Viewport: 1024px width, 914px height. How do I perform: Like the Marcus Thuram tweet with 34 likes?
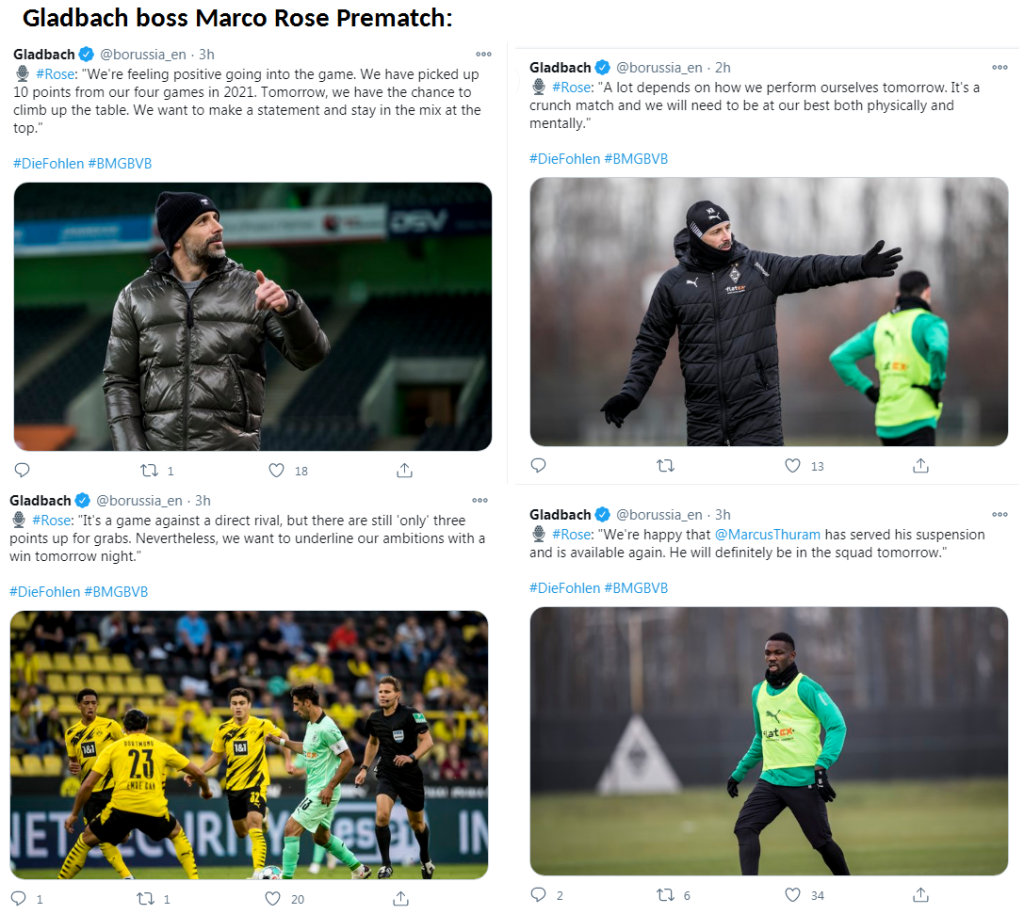click(792, 894)
